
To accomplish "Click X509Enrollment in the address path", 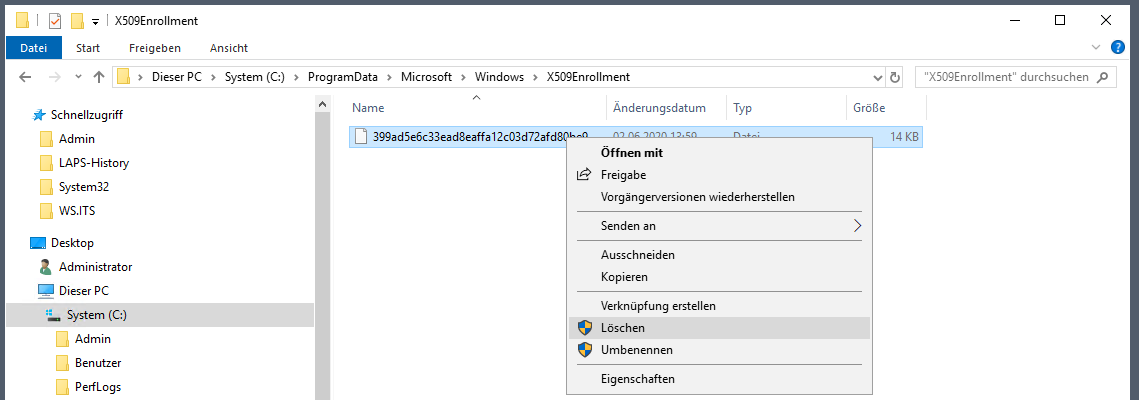I will point(588,77).
